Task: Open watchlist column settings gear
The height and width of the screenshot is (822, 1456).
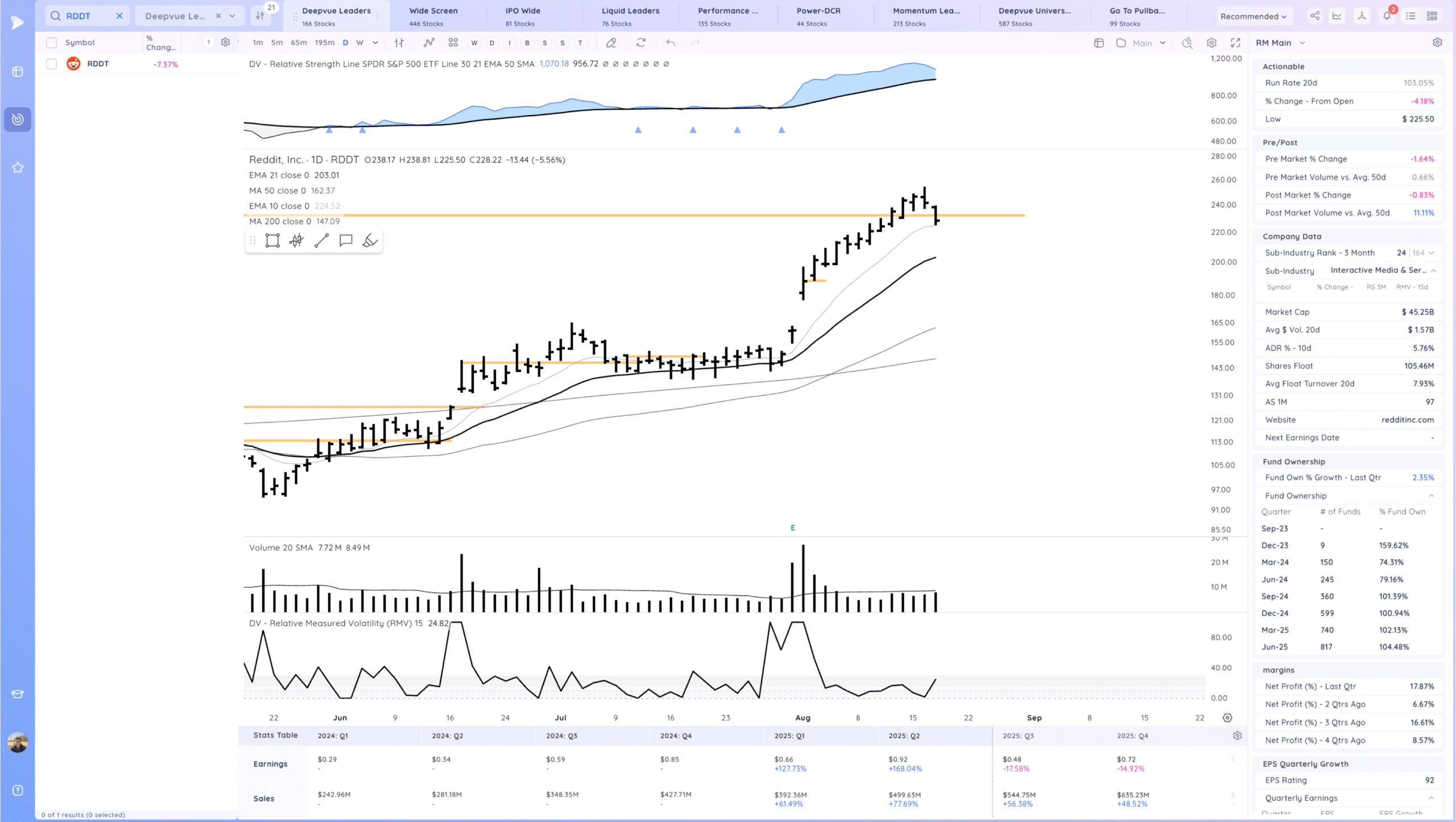Action: click(x=225, y=42)
